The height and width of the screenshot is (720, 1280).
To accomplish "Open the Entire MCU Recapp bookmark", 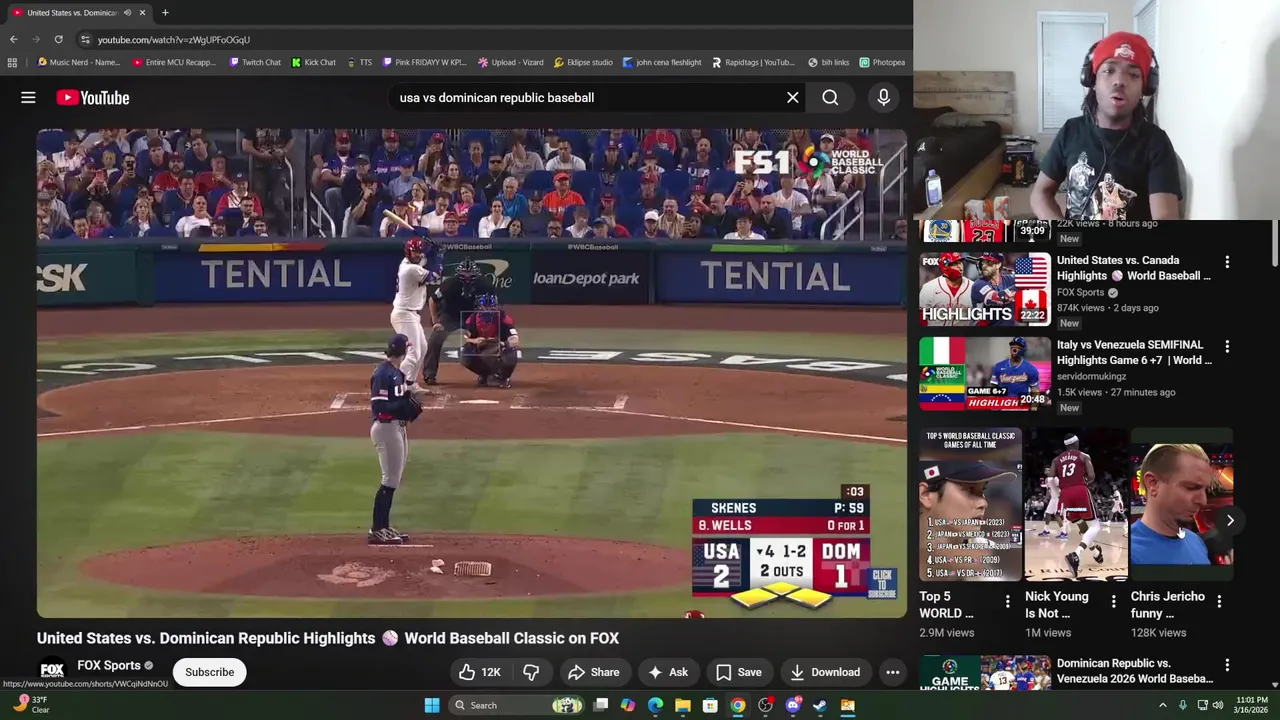I will point(174,62).
